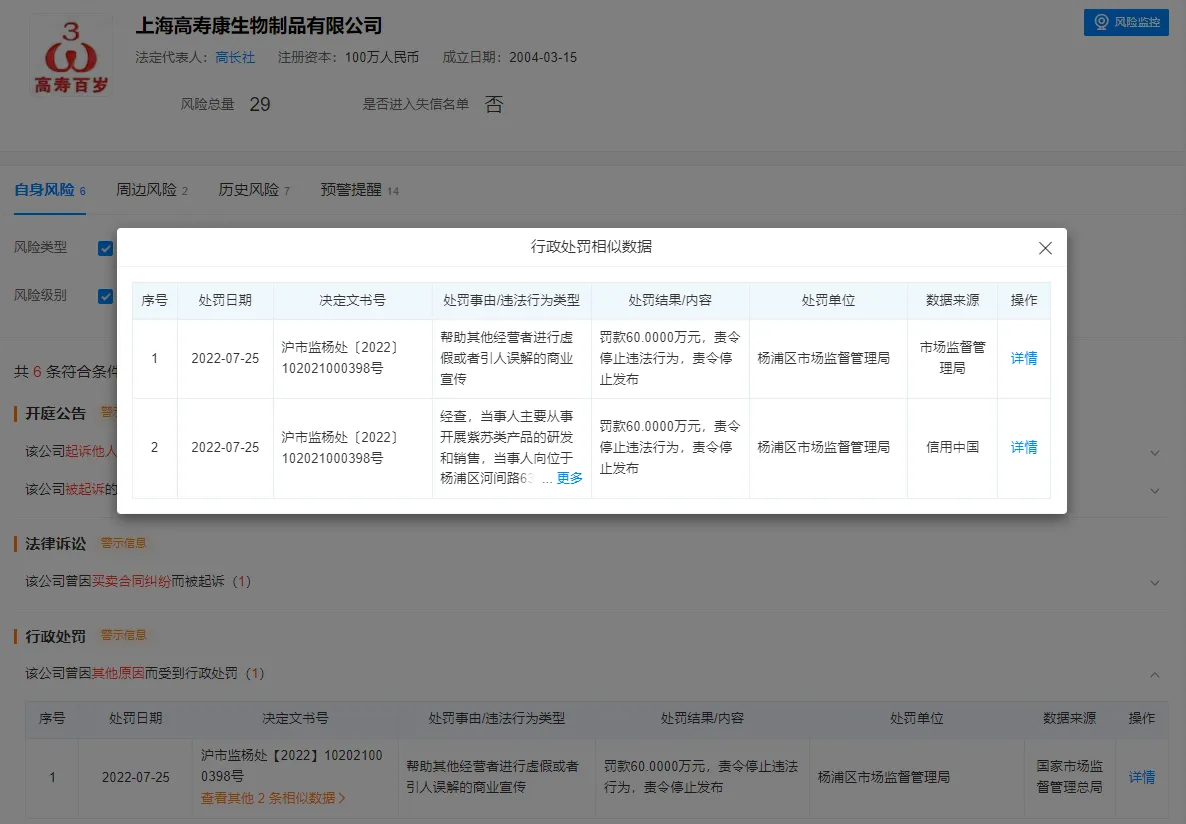Viewport: 1186px width, 824px height.
Task: Expand 更多 text in second penalty row
Action: tap(569, 478)
